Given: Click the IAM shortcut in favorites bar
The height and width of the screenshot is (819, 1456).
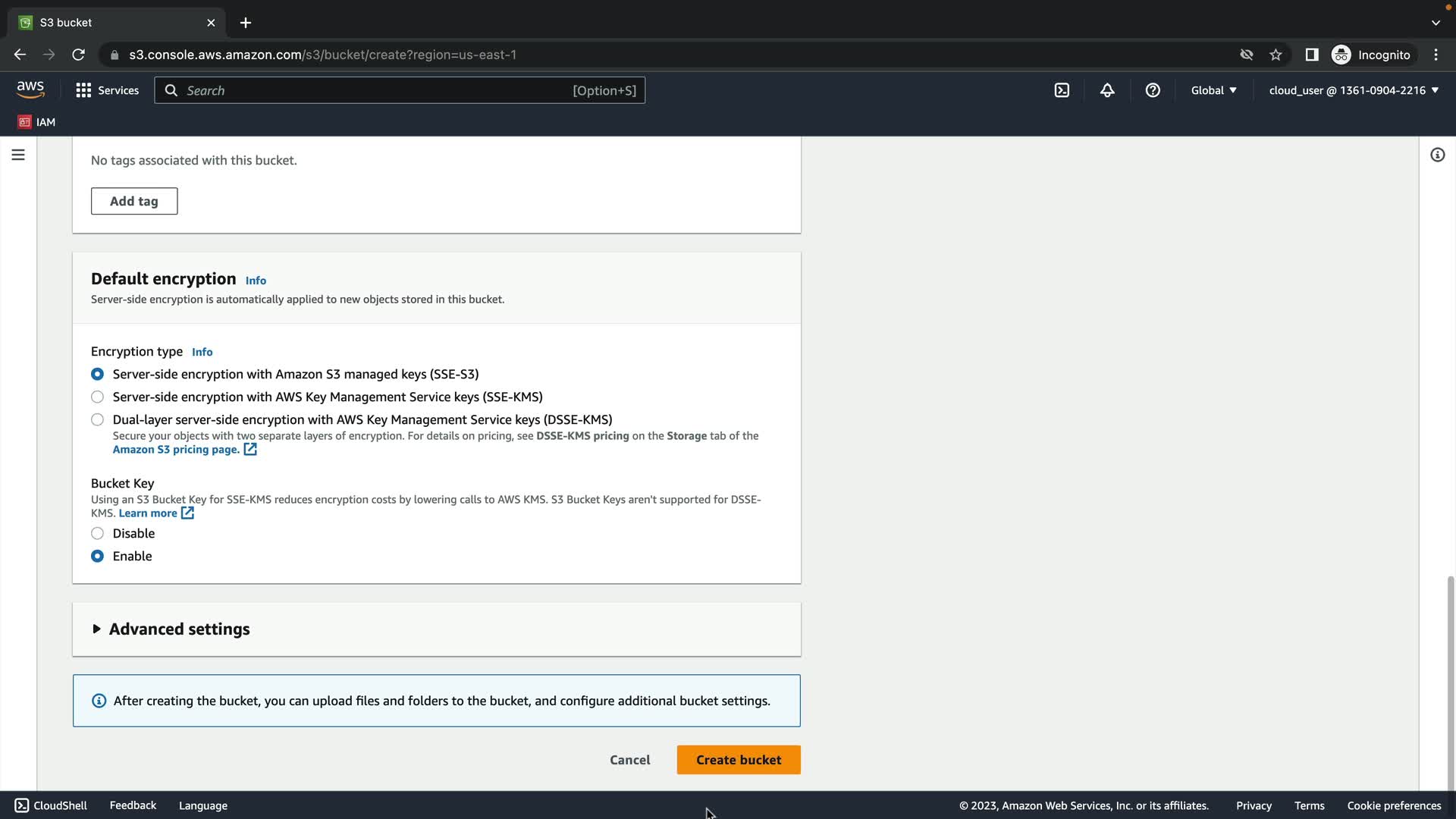Looking at the screenshot, I should click(36, 122).
